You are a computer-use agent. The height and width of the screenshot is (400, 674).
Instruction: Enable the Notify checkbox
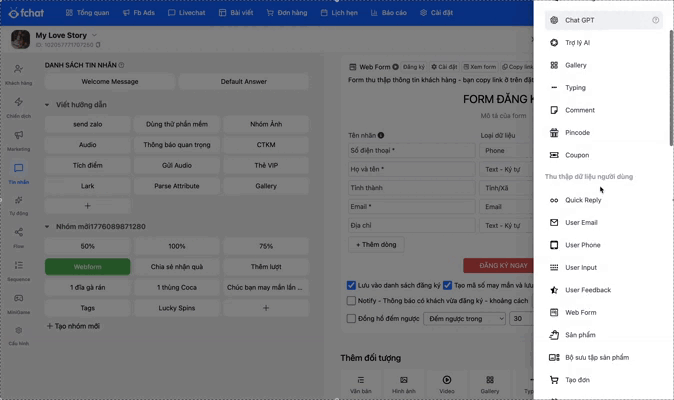pos(351,300)
